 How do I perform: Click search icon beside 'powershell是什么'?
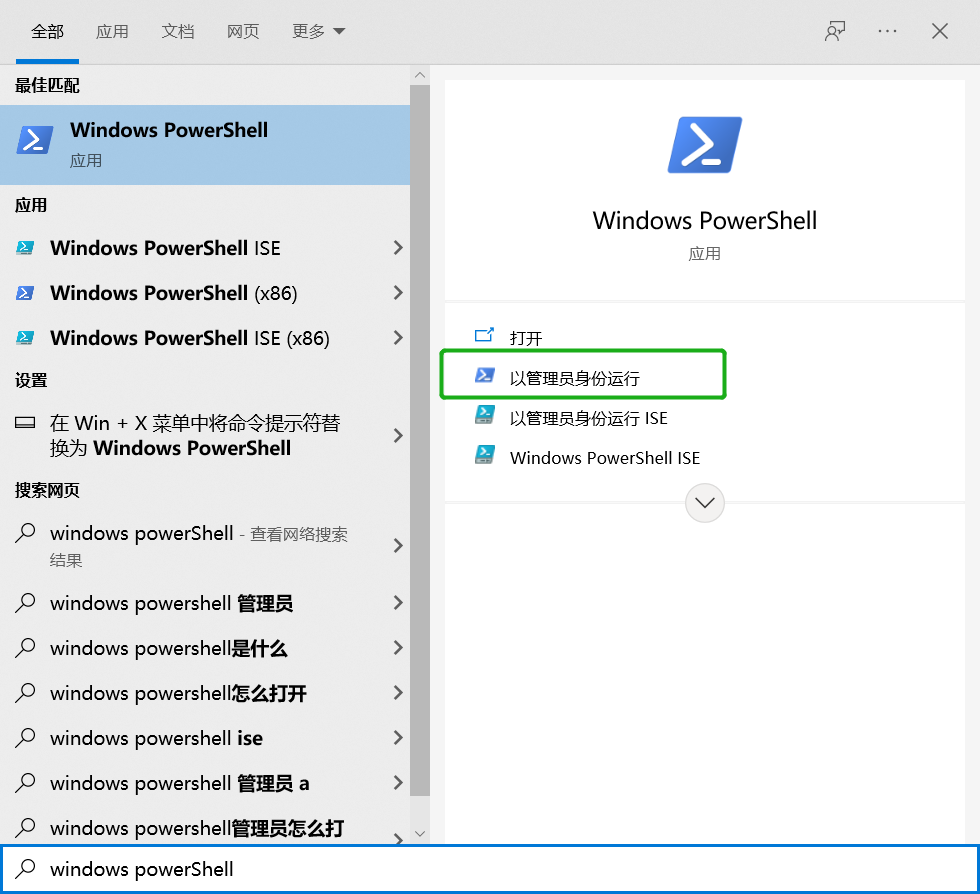coord(25,648)
